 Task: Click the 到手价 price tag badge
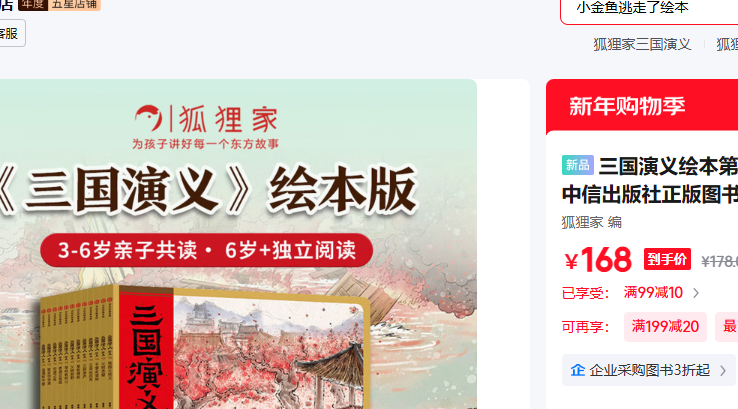tap(667, 259)
